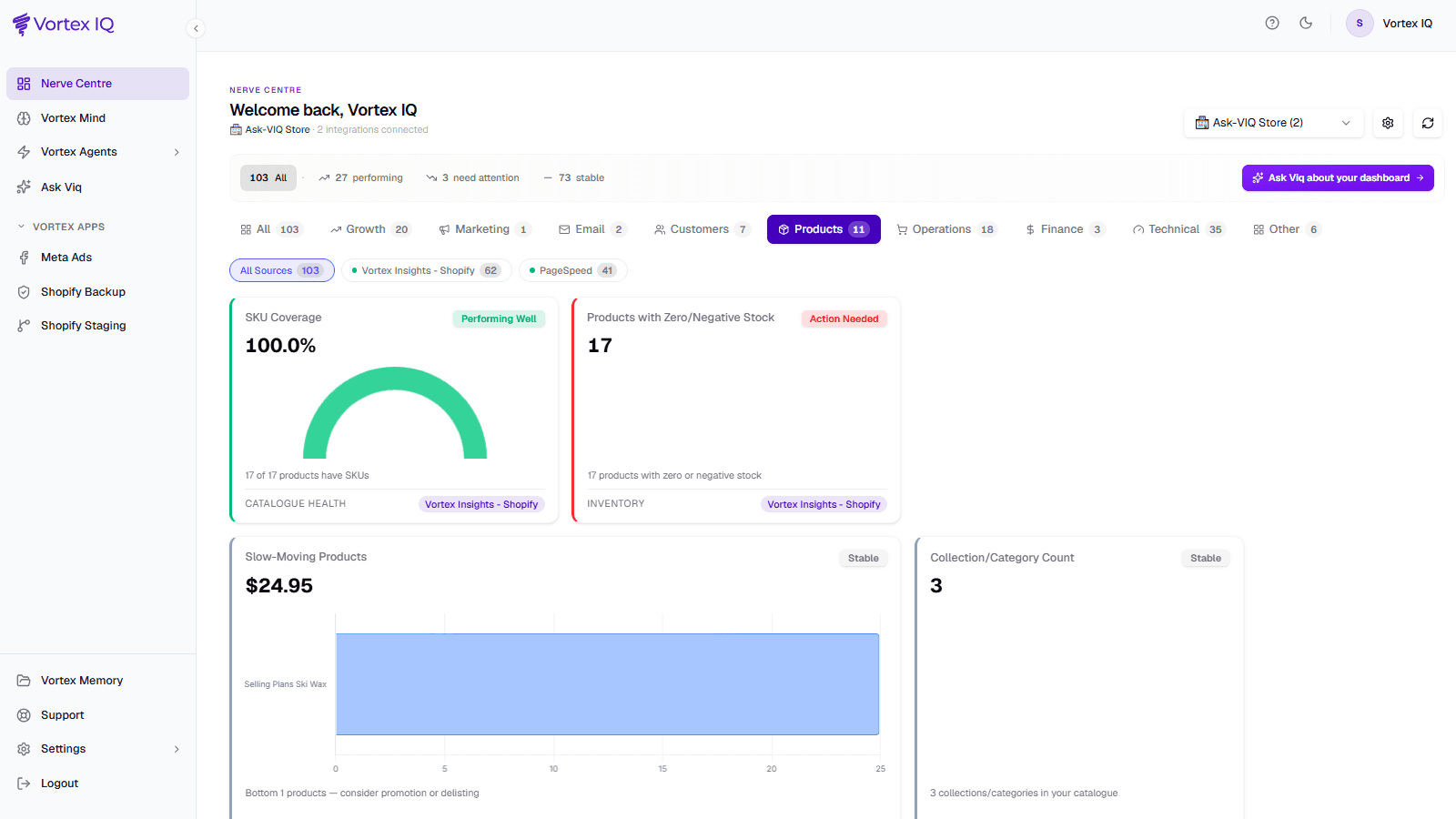Image resolution: width=1456 pixels, height=819 pixels.
Task: Click the Customers people icon
Action: (660, 229)
